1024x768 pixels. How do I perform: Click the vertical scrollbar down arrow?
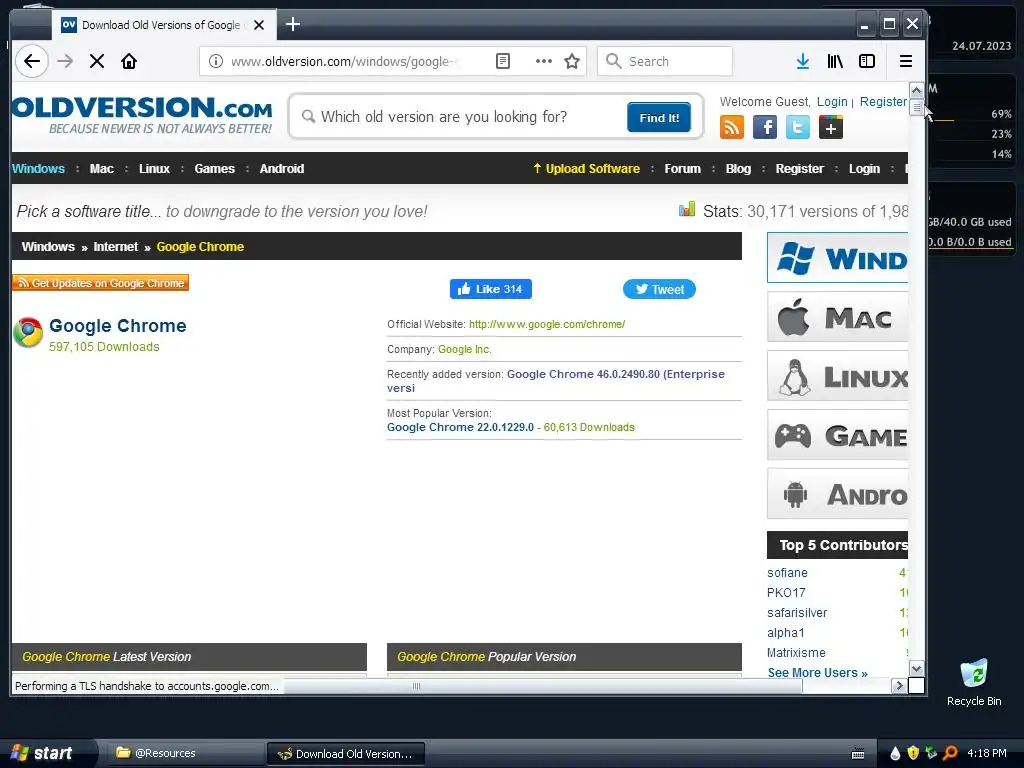tap(916, 669)
